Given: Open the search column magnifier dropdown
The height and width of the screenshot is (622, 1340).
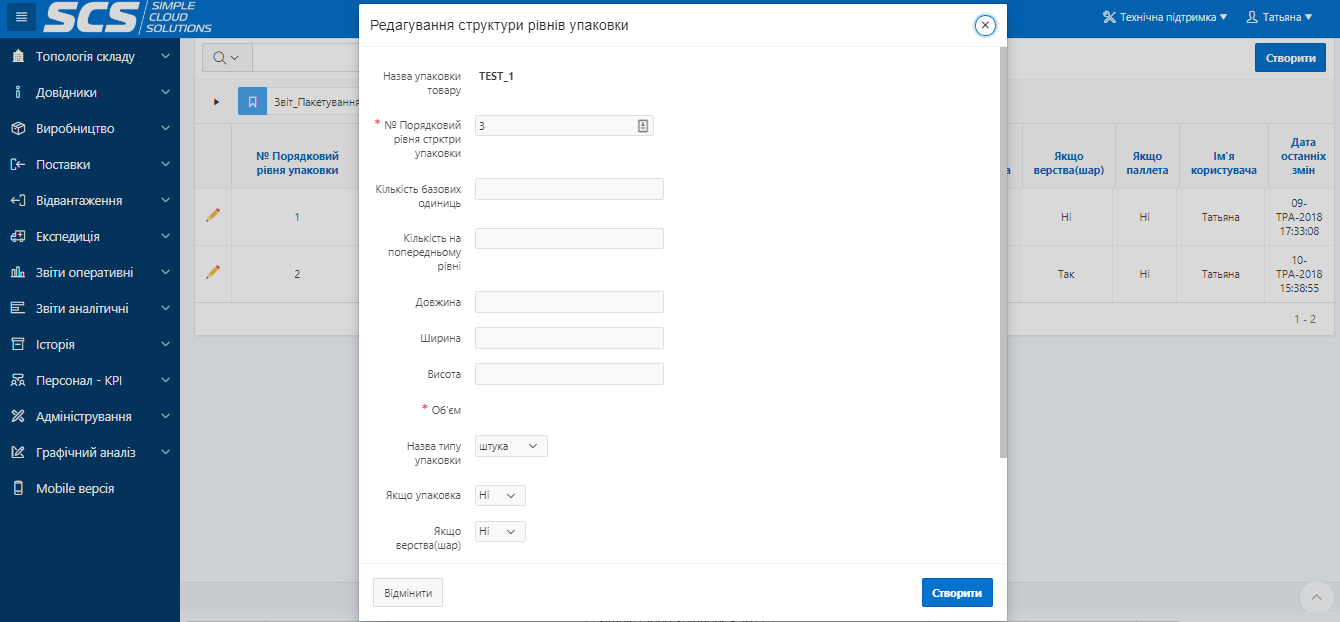Looking at the screenshot, I should point(227,58).
